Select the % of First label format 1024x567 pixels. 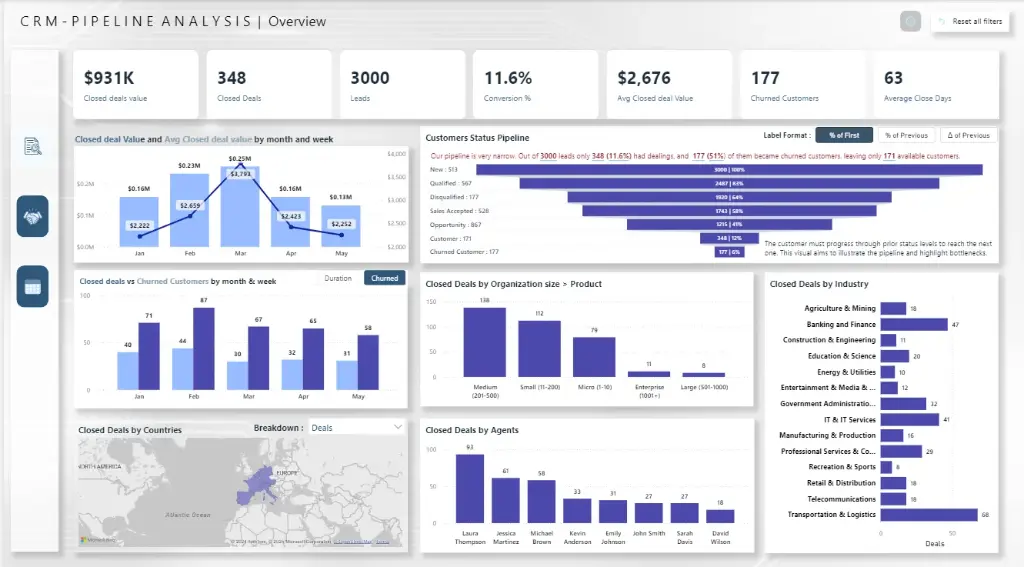tap(844, 135)
